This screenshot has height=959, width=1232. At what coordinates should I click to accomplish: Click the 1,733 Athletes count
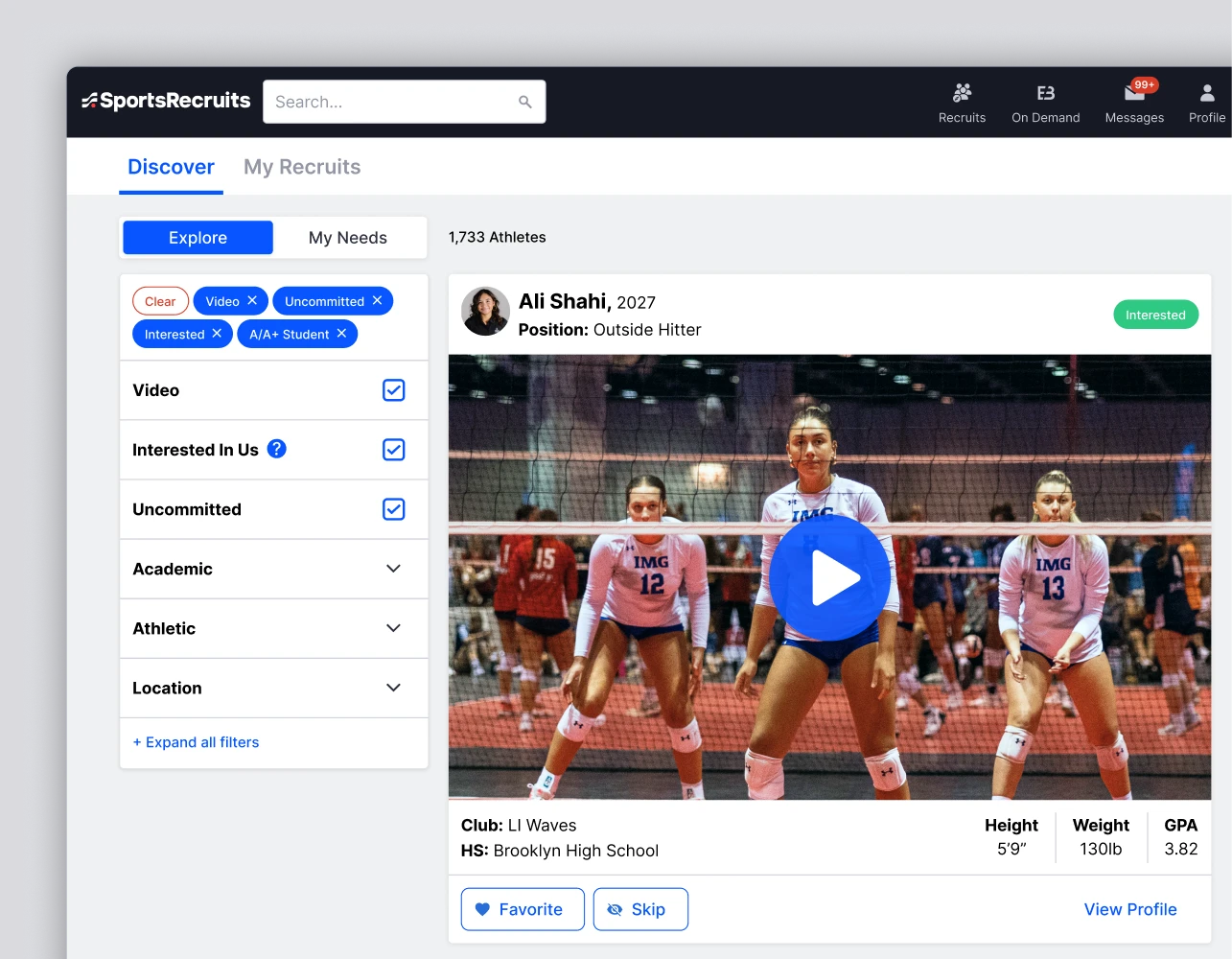coord(497,237)
